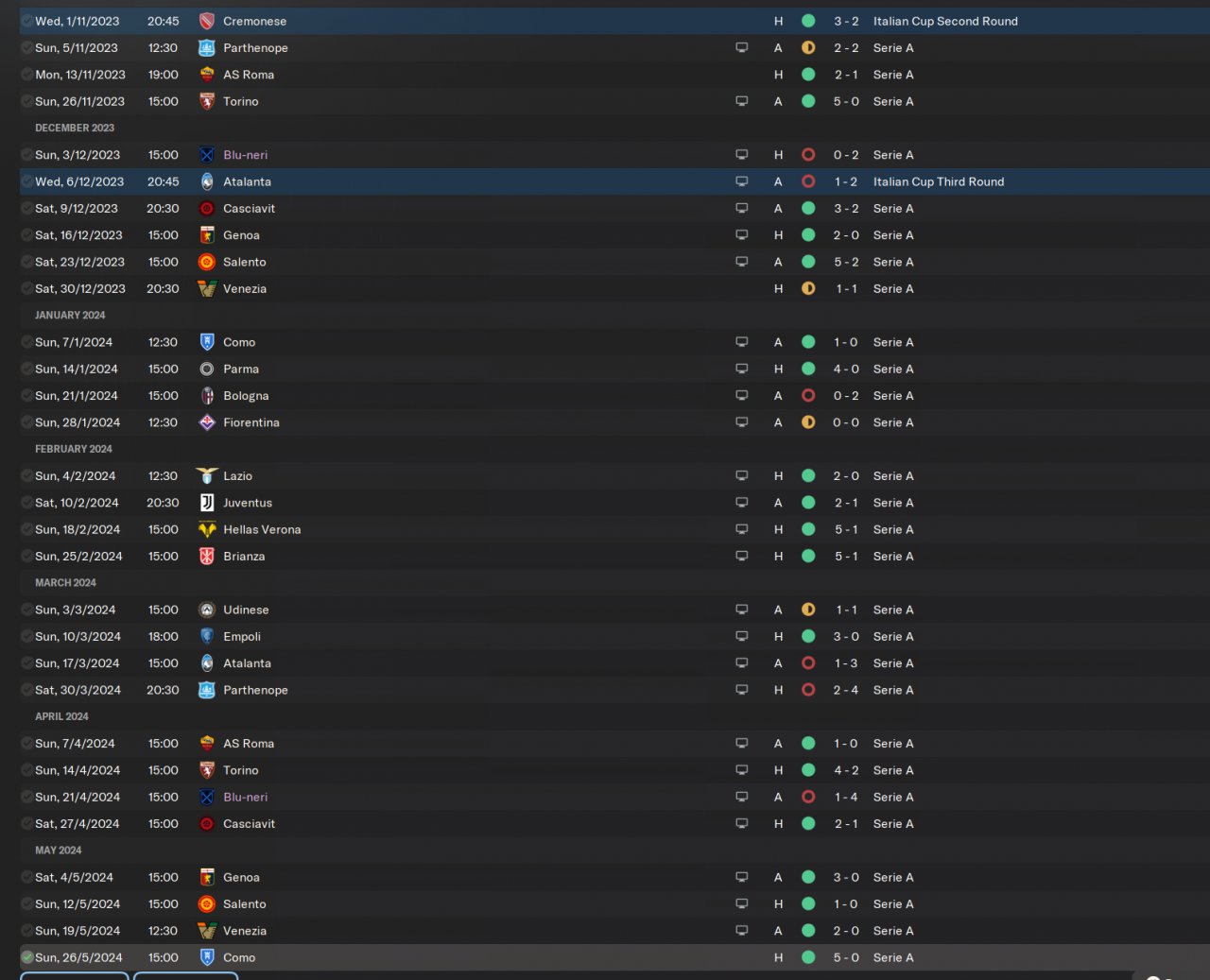Viewport: 1210px width, 980px height.
Task: Toggle the check circle beside Wed, 1/11/2023
Action: (x=27, y=21)
